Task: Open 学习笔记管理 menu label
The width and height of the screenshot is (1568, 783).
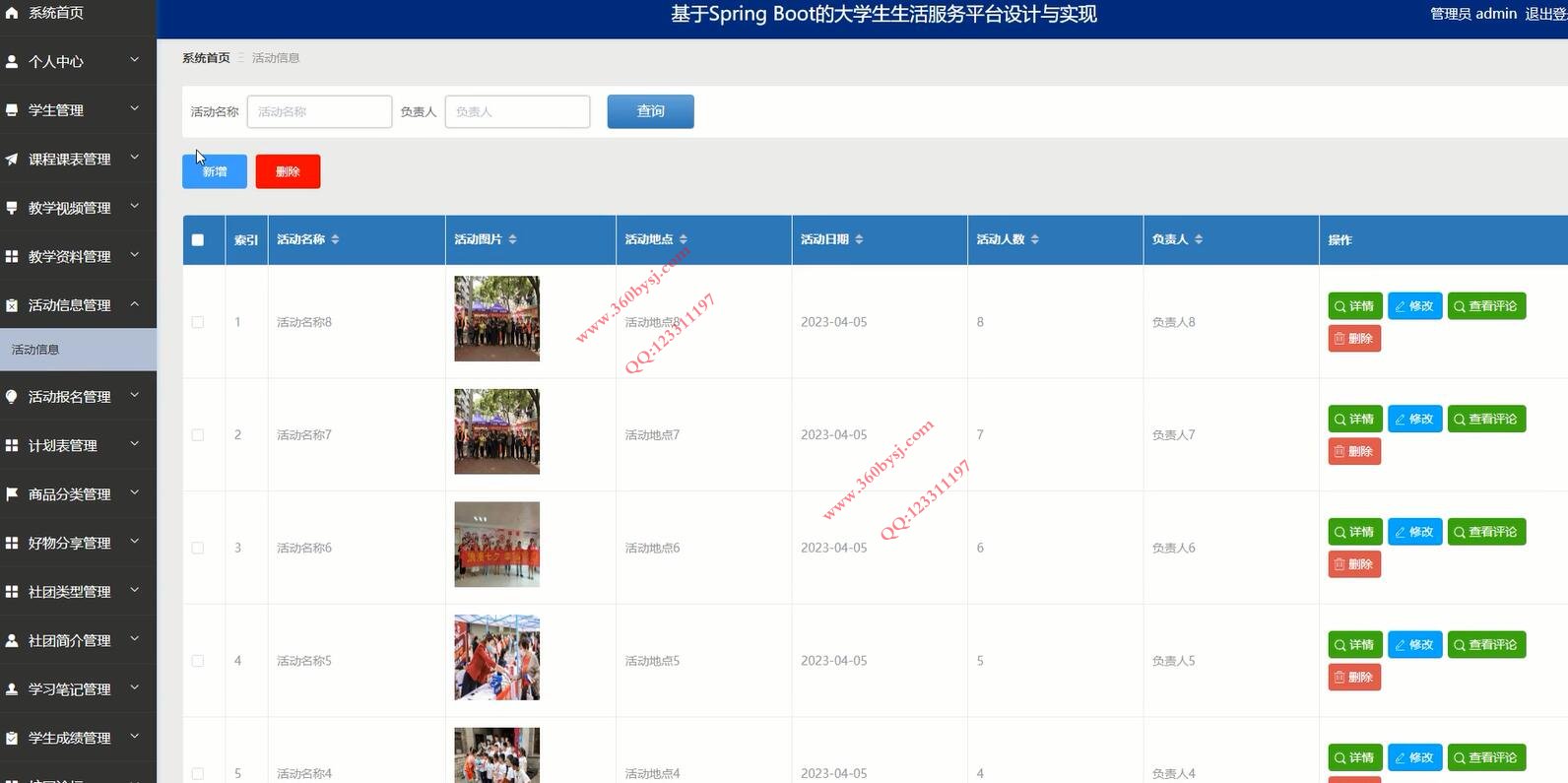Action: (x=69, y=689)
